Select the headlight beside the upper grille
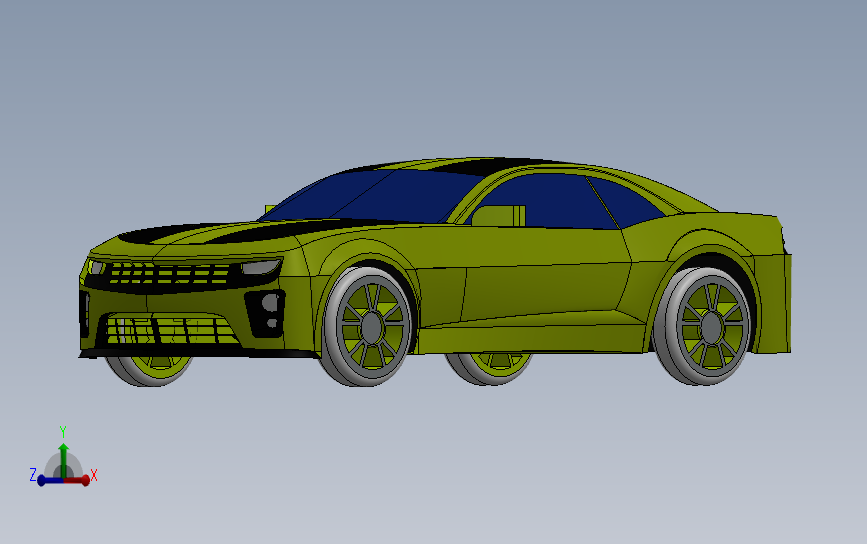The width and height of the screenshot is (867, 544). pyautogui.click(x=261, y=267)
